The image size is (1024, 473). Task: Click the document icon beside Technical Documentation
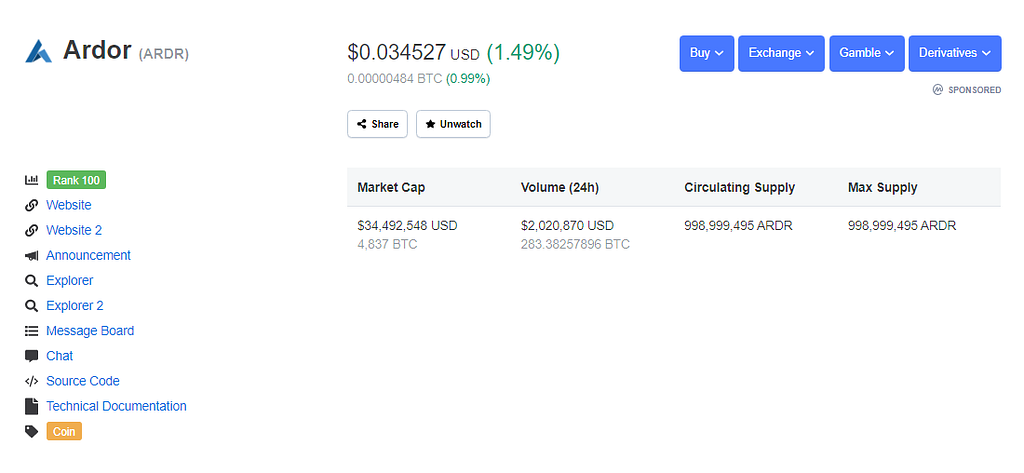[x=31, y=406]
